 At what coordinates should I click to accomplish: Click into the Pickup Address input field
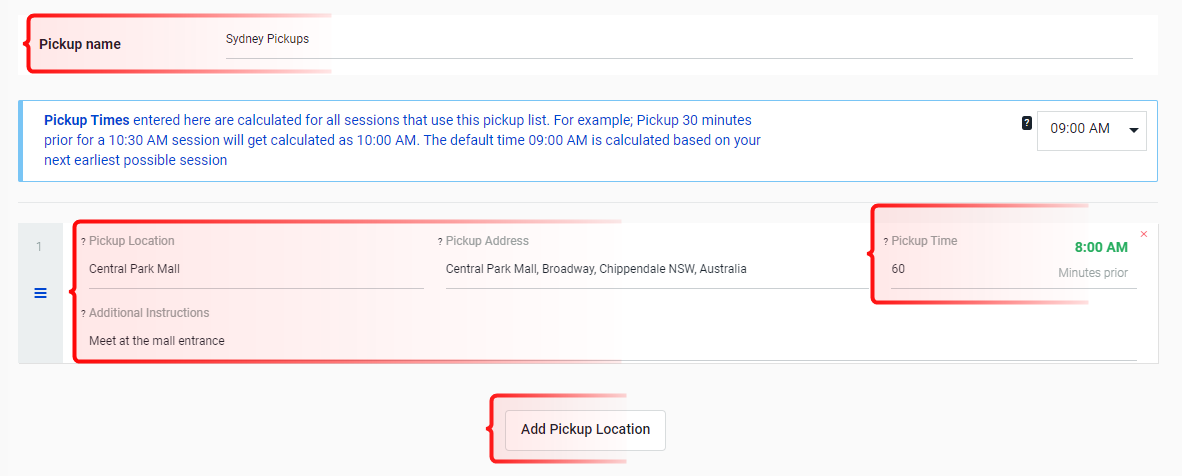coord(656,270)
